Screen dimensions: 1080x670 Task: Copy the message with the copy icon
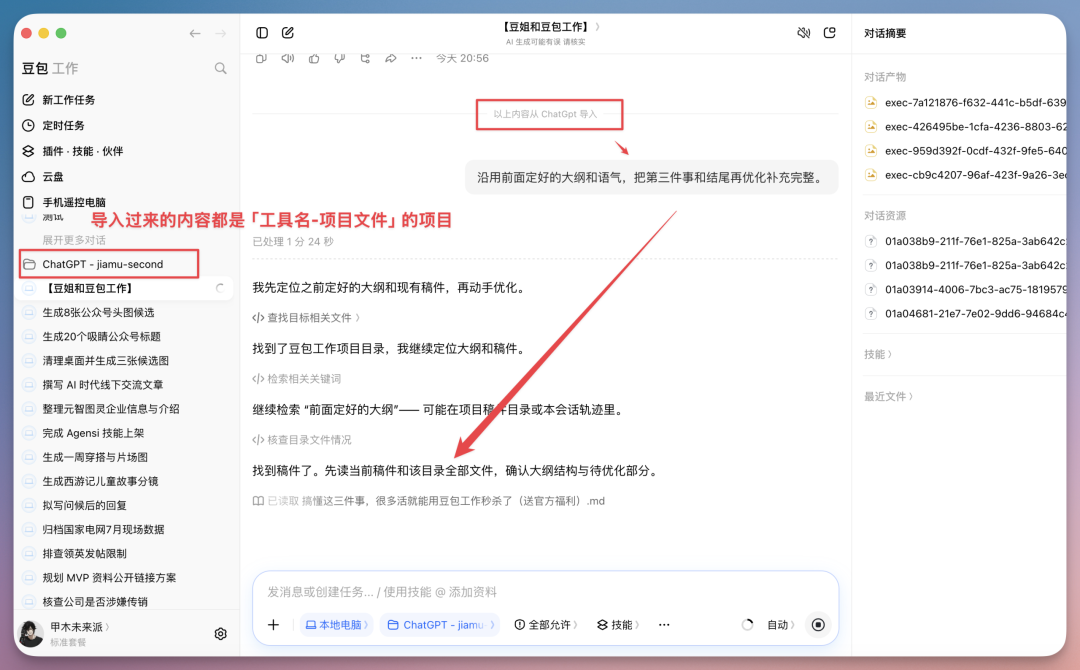(261, 59)
